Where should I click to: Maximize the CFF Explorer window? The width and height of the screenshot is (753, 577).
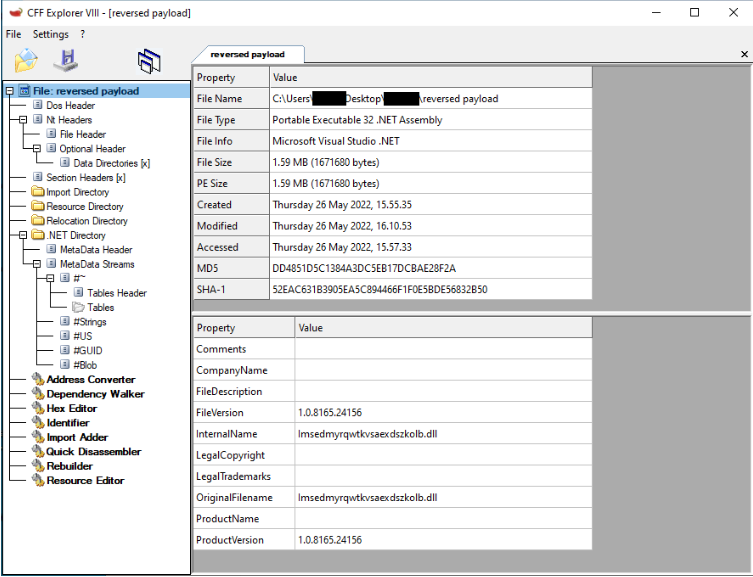[694, 13]
